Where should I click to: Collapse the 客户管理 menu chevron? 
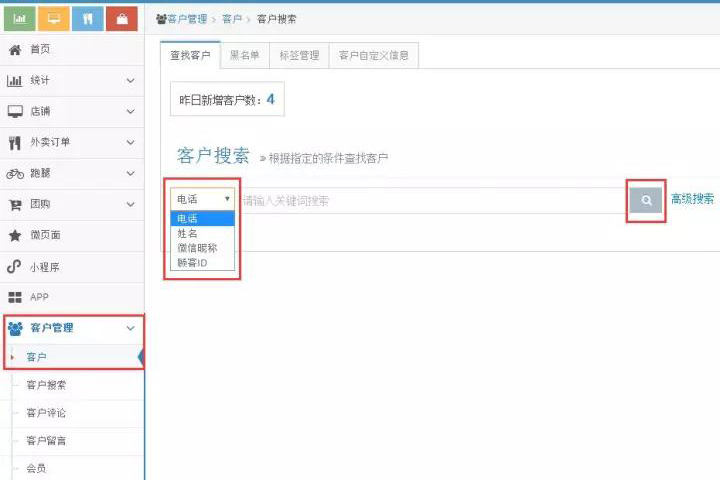[x=130, y=328]
